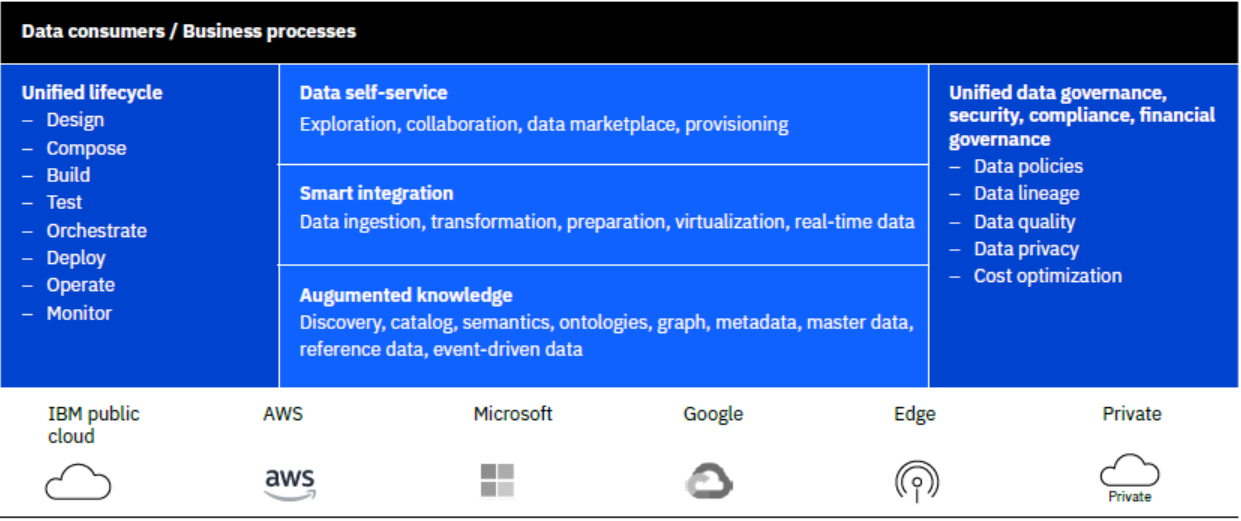This screenshot has height=521, width=1241.
Task: Click the Edge antenna icon
Action: click(917, 483)
